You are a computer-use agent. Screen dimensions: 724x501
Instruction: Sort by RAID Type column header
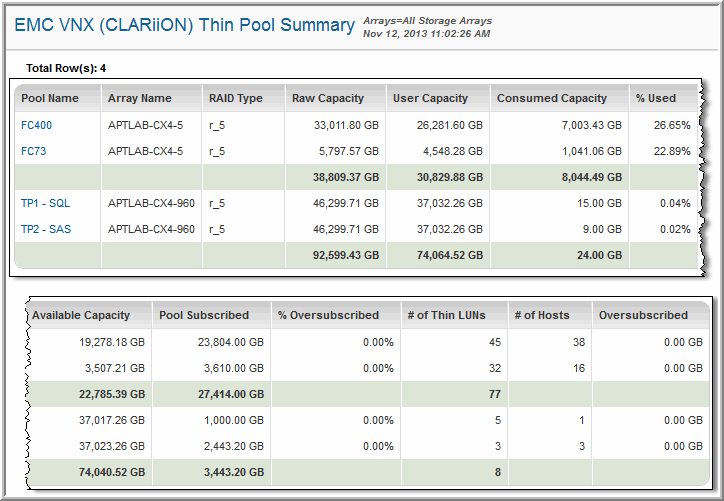click(235, 98)
